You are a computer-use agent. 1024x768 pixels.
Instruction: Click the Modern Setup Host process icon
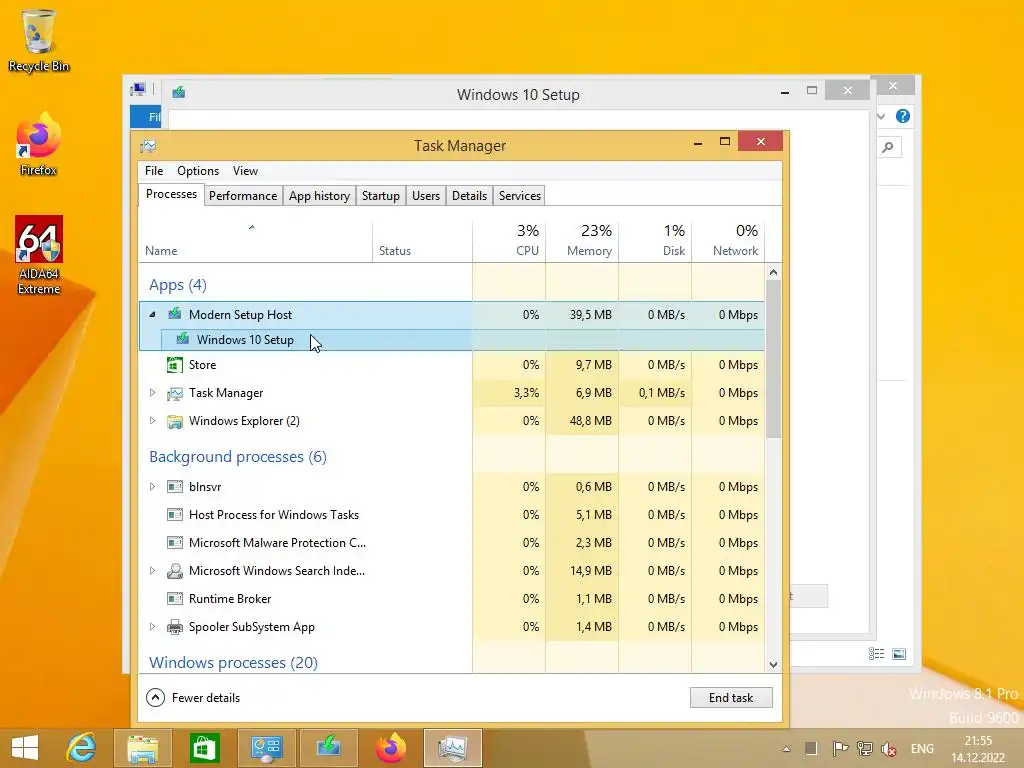[x=174, y=314]
